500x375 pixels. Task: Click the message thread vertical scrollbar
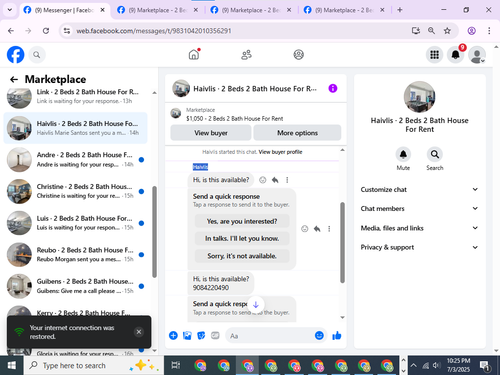[x=342, y=243]
